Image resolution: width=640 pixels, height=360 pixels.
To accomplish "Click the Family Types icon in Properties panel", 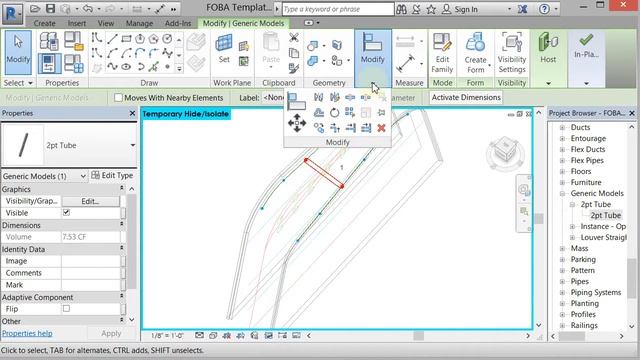I will pyautogui.click(x=74, y=64).
